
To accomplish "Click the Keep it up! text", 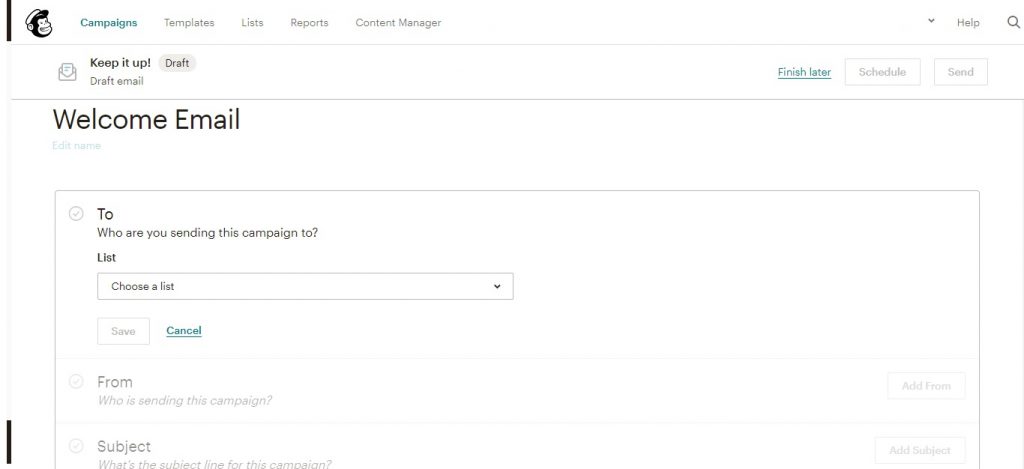I will click(x=120, y=63).
